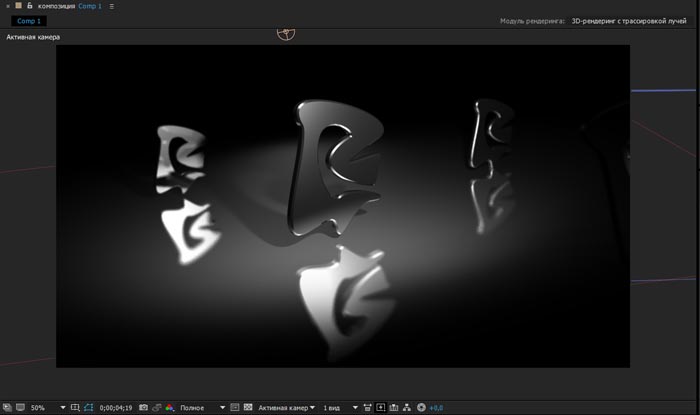Image resolution: width=700 pixels, height=415 pixels.
Task: Click the left 3D letter in viewer
Action: tap(181, 159)
